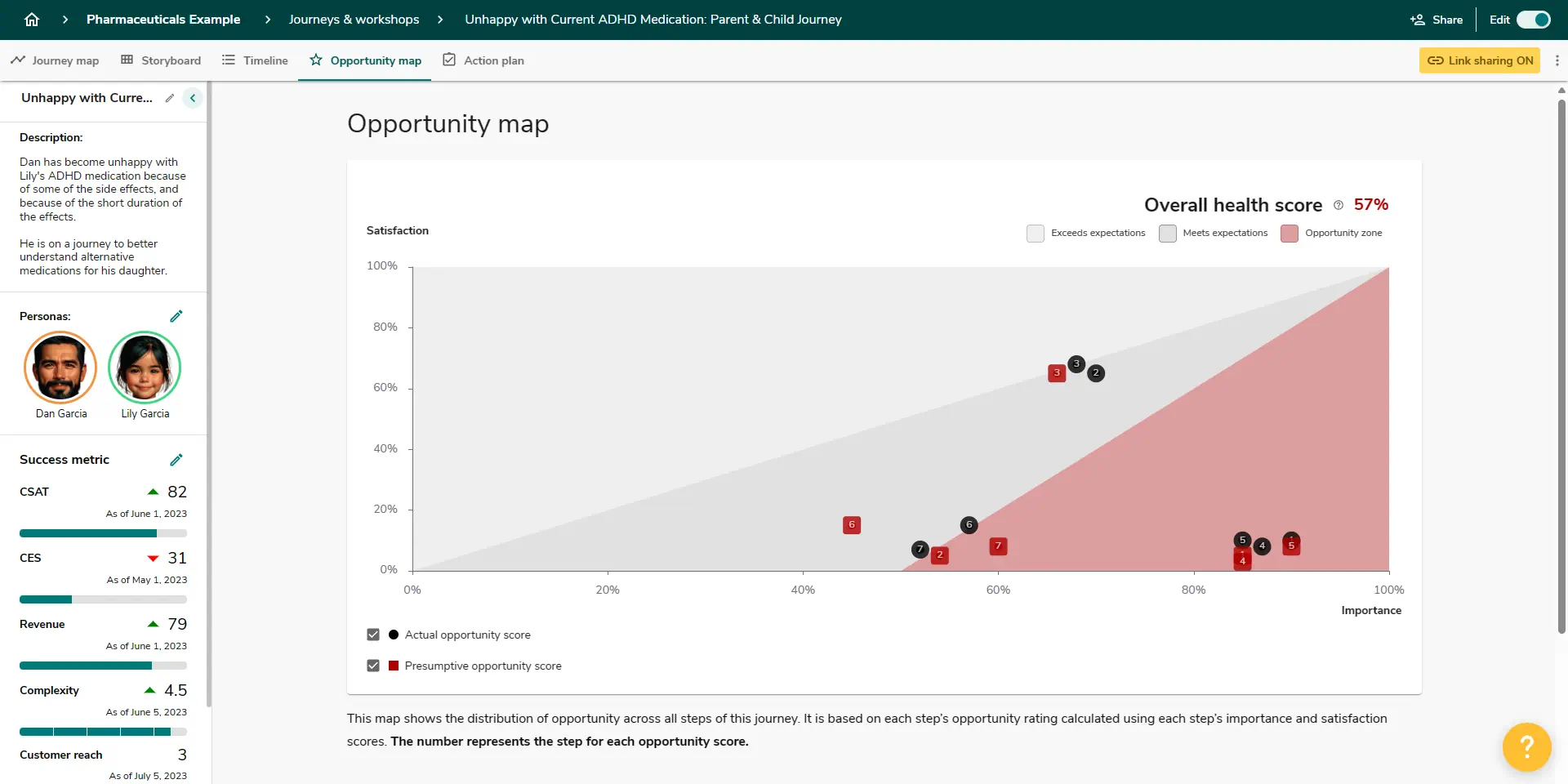Select the Lily Garcia persona avatar

click(x=145, y=368)
